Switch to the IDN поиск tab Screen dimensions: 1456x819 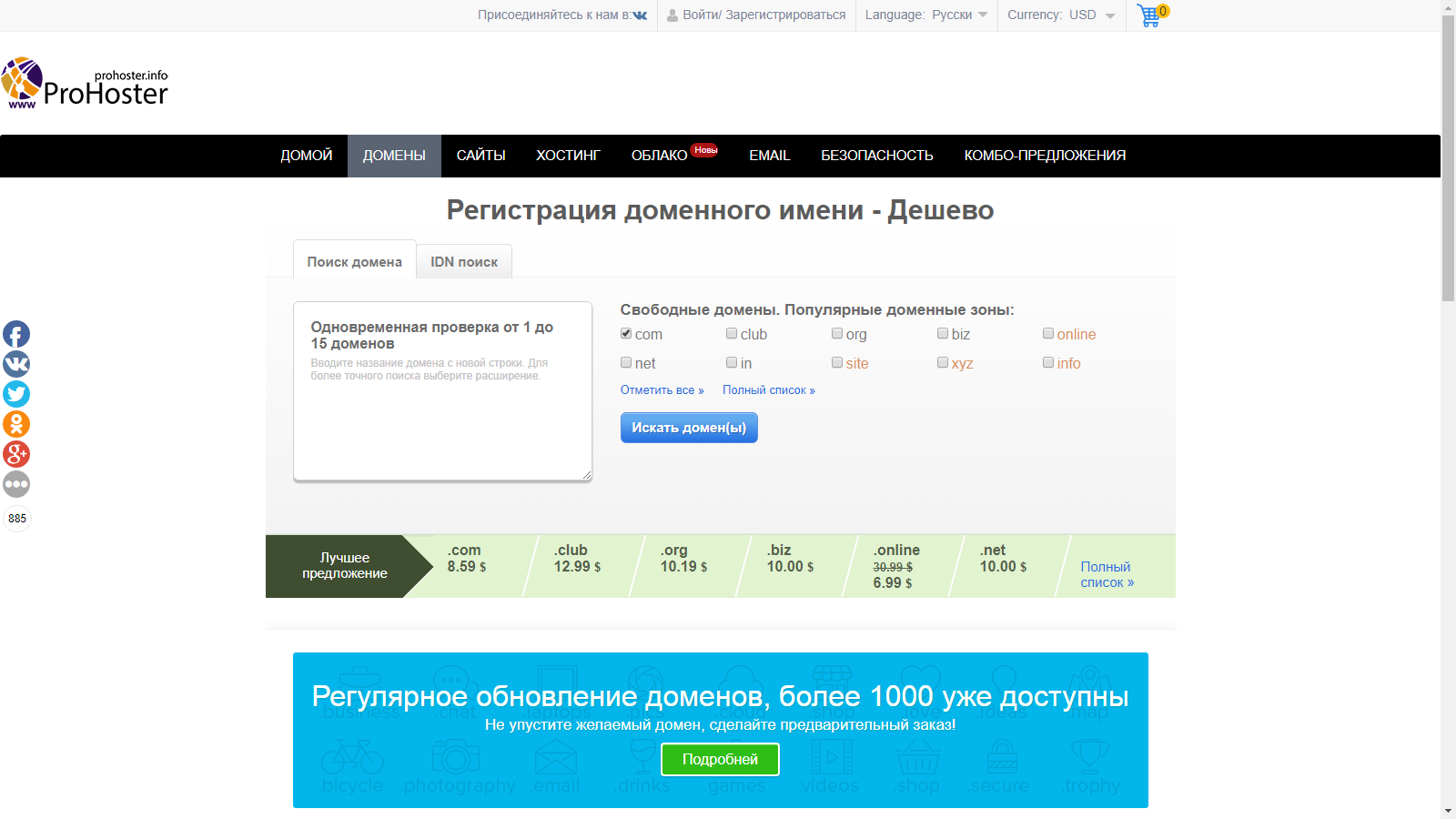click(464, 262)
